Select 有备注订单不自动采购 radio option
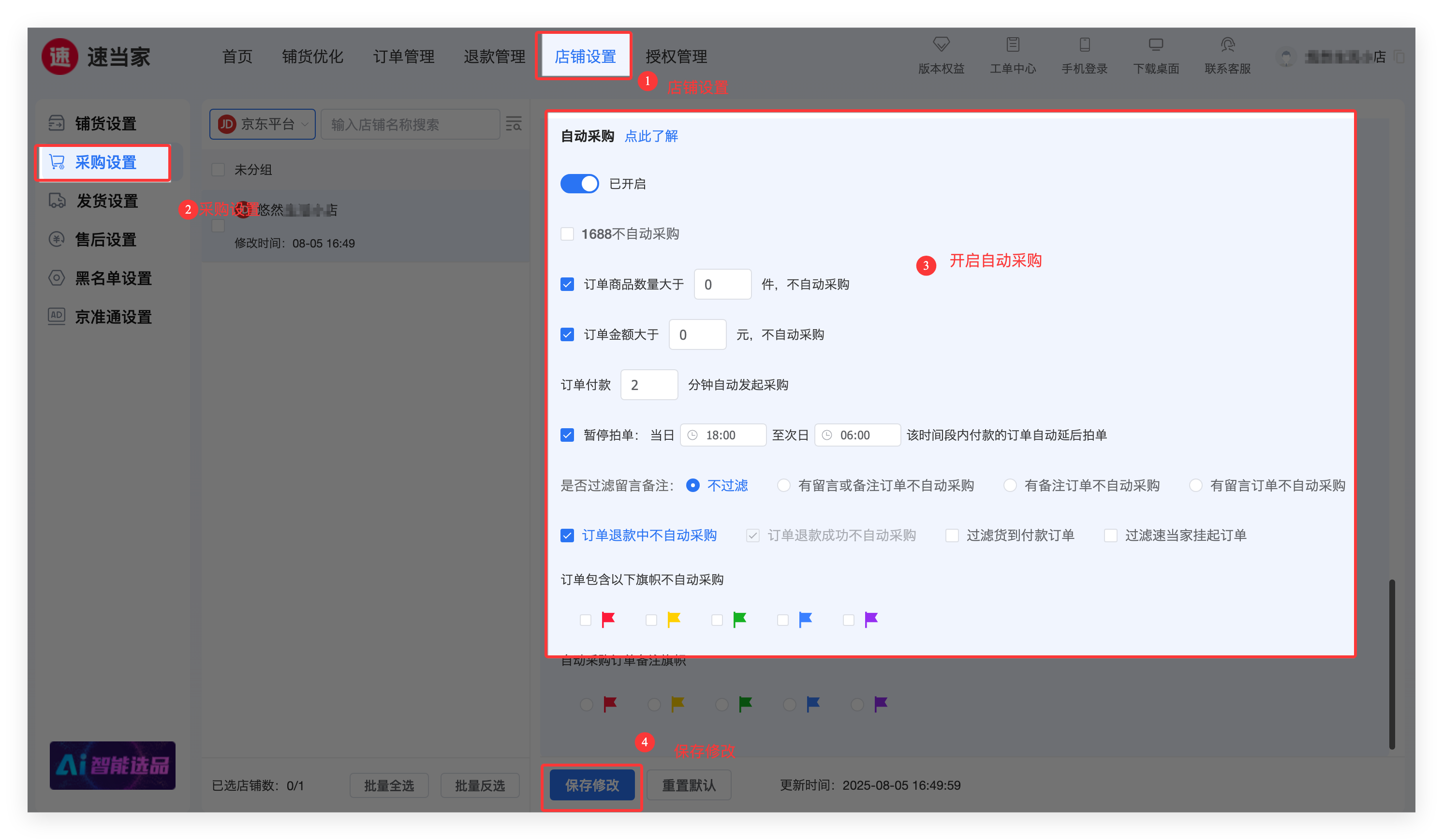The width and height of the screenshot is (1443, 840). [x=1010, y=485]
